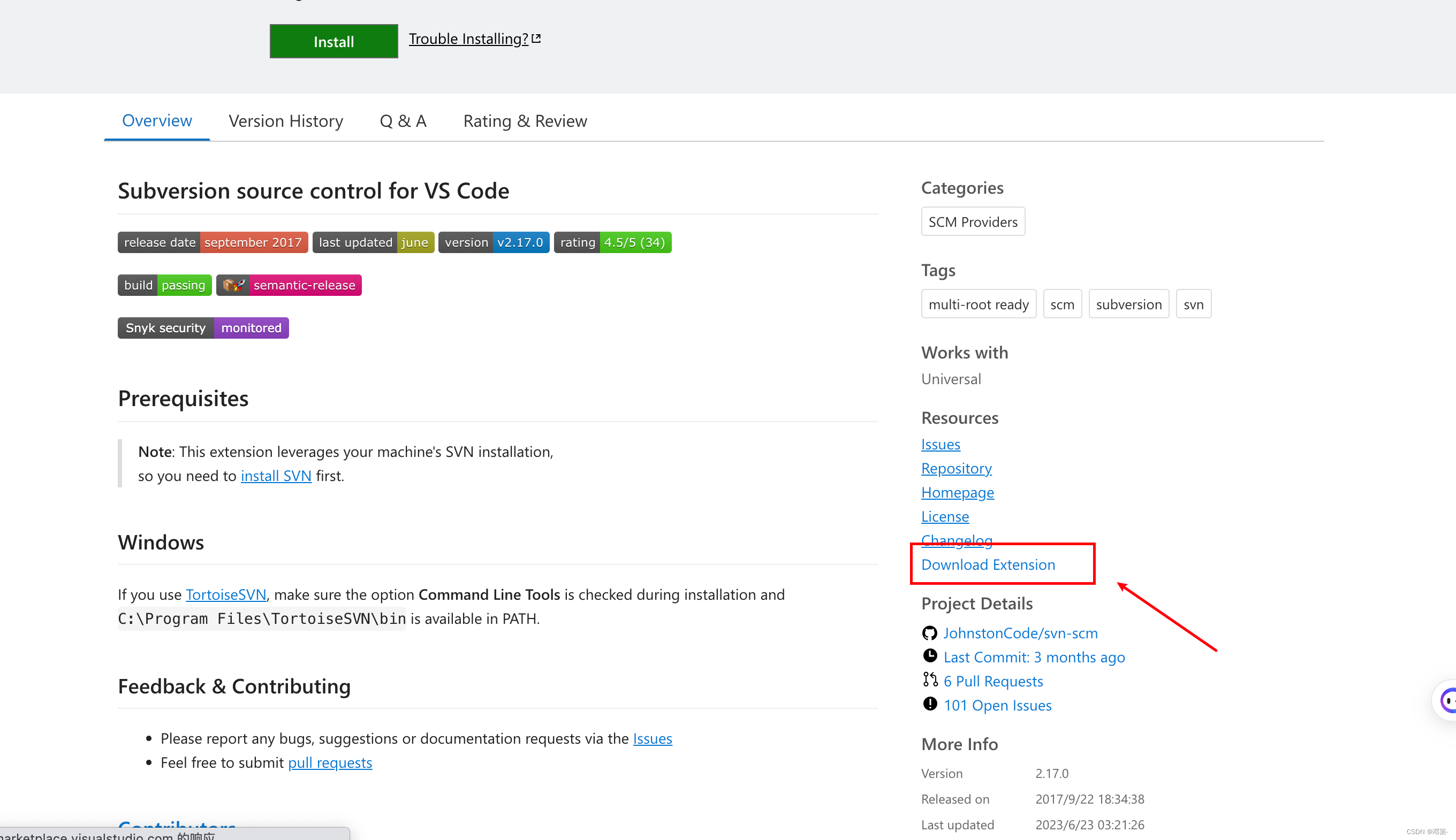Open the 6 Pull Requests link
1456x840 pixels.
pos(992,681)
